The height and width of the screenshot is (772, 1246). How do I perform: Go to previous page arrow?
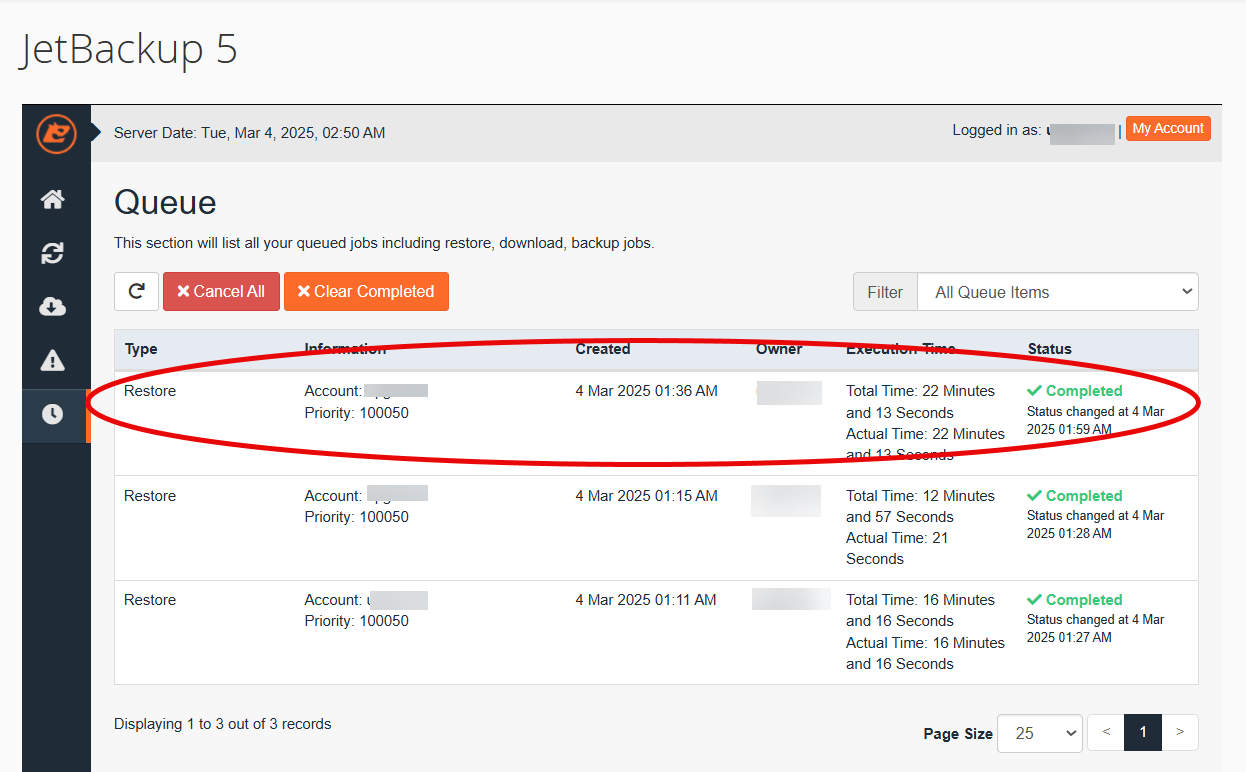click(1106, 733)
